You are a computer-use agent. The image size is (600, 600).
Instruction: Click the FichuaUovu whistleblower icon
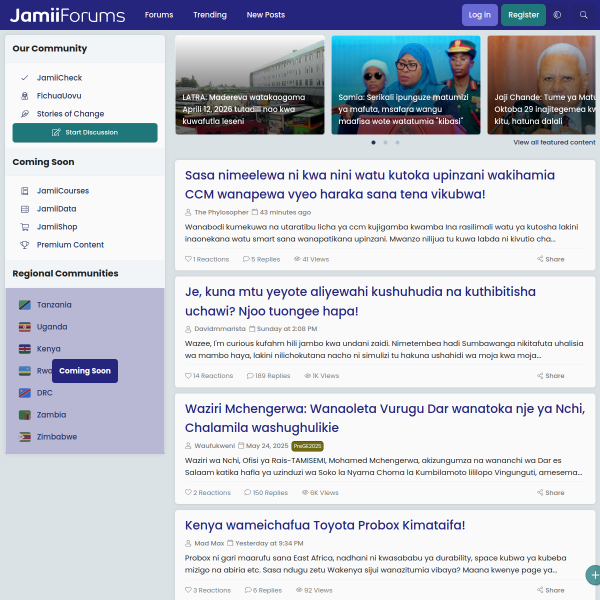tap(24, 96)
